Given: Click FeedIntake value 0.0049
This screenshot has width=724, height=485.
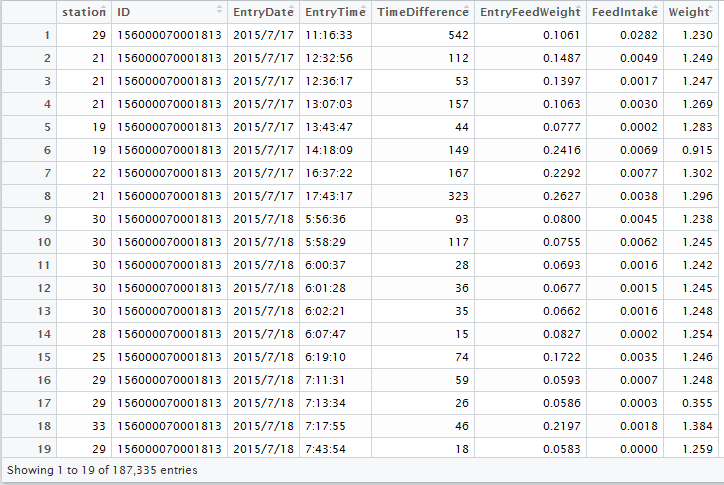Looking at the screenshot, I should 639,58.
